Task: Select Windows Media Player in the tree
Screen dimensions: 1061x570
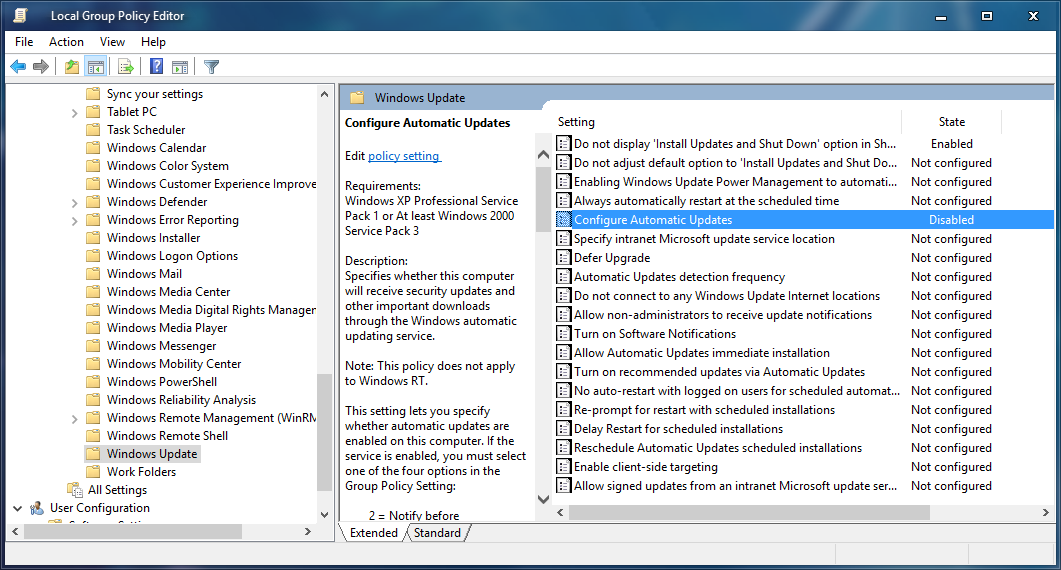Action: (x=167, y=328)
